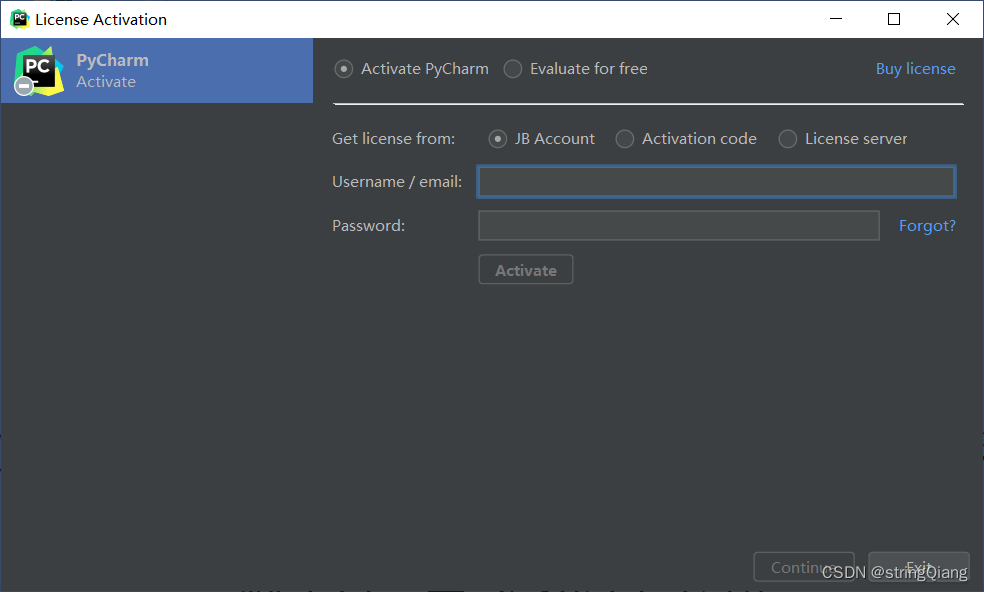Click the Activate button
The height and width of the screenshot is (592, 984).
point(525,270)
